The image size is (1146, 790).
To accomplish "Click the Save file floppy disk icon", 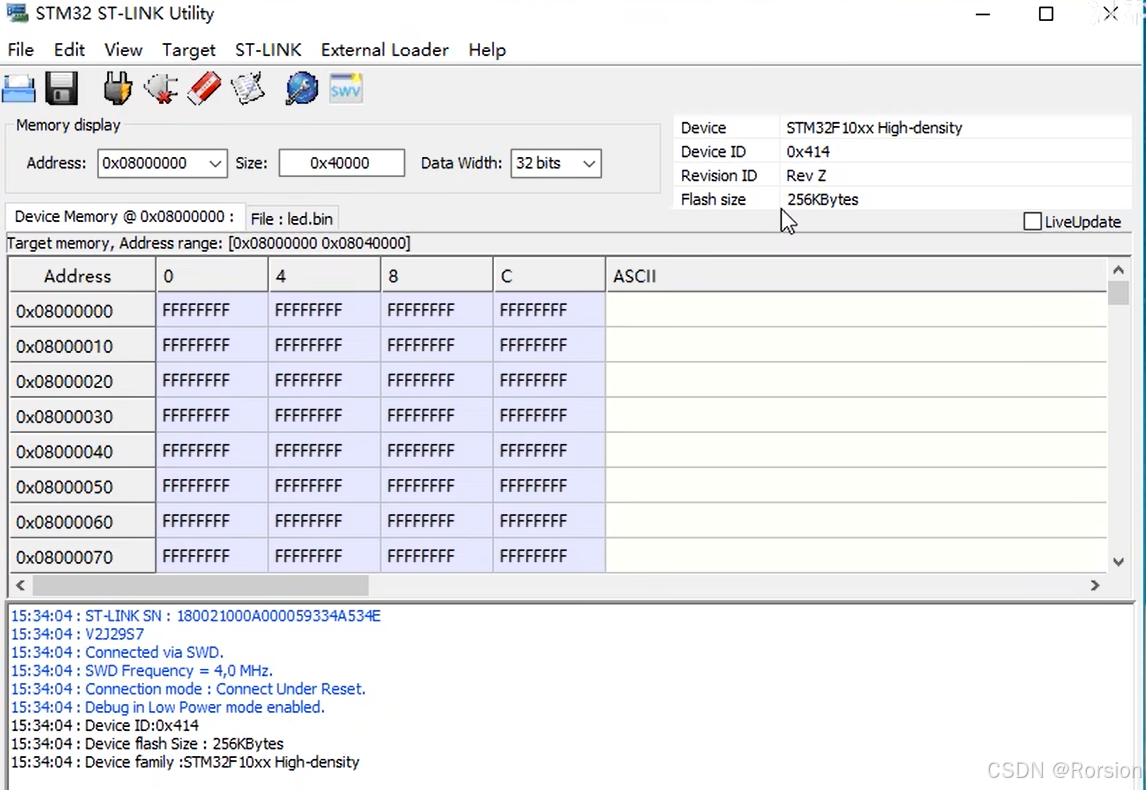I will pyautogui.click(x=62, y=89).
